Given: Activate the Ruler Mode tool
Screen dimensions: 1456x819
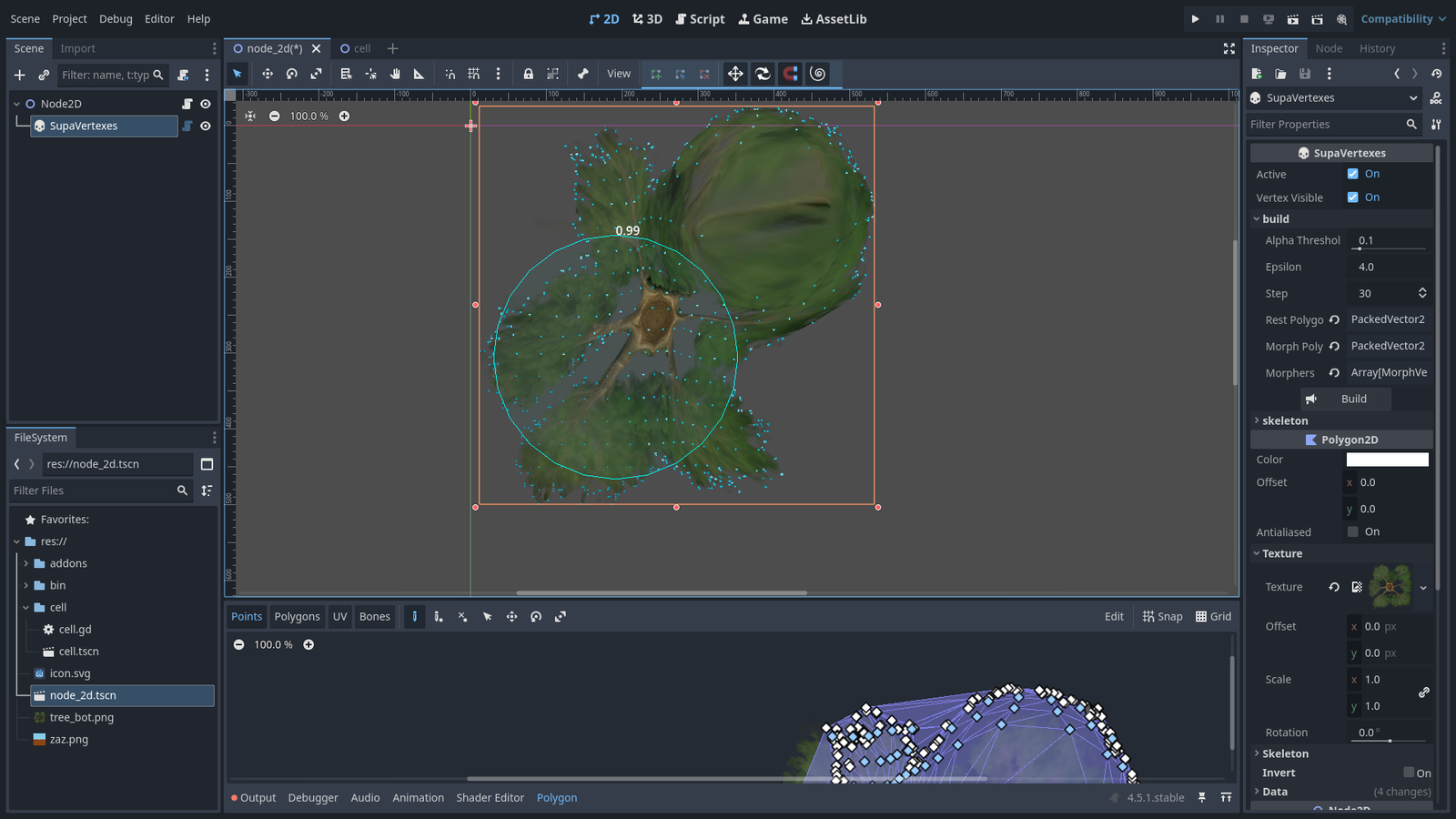Looking at the screenshot, I should (x=419, y=74).
